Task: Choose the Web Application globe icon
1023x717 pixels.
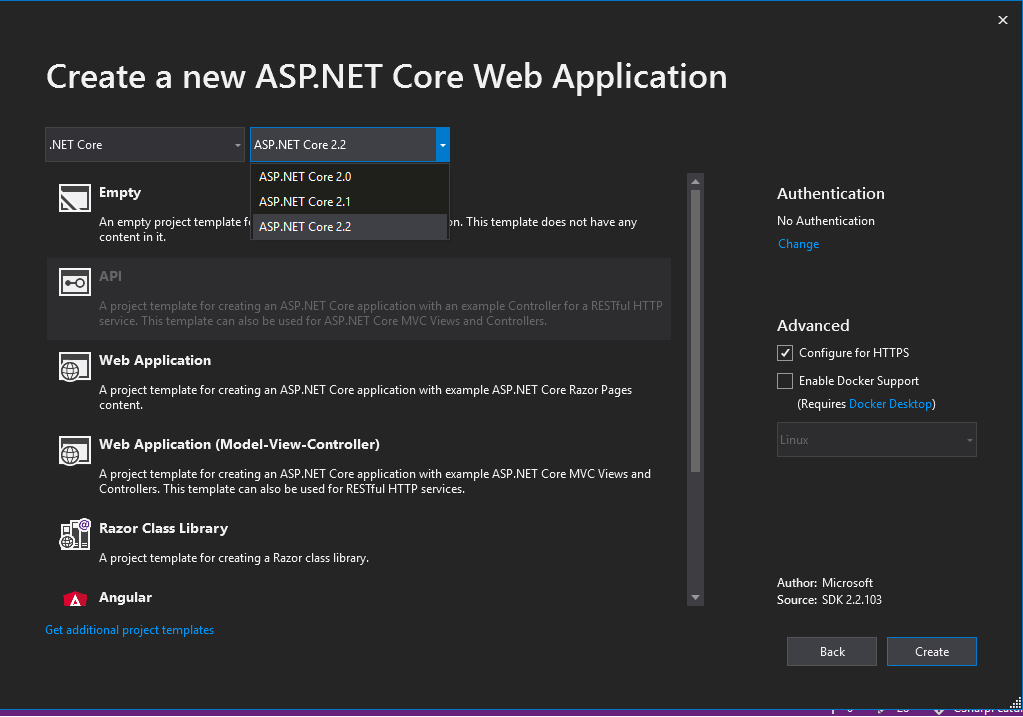Action: [x=75, y=367]
